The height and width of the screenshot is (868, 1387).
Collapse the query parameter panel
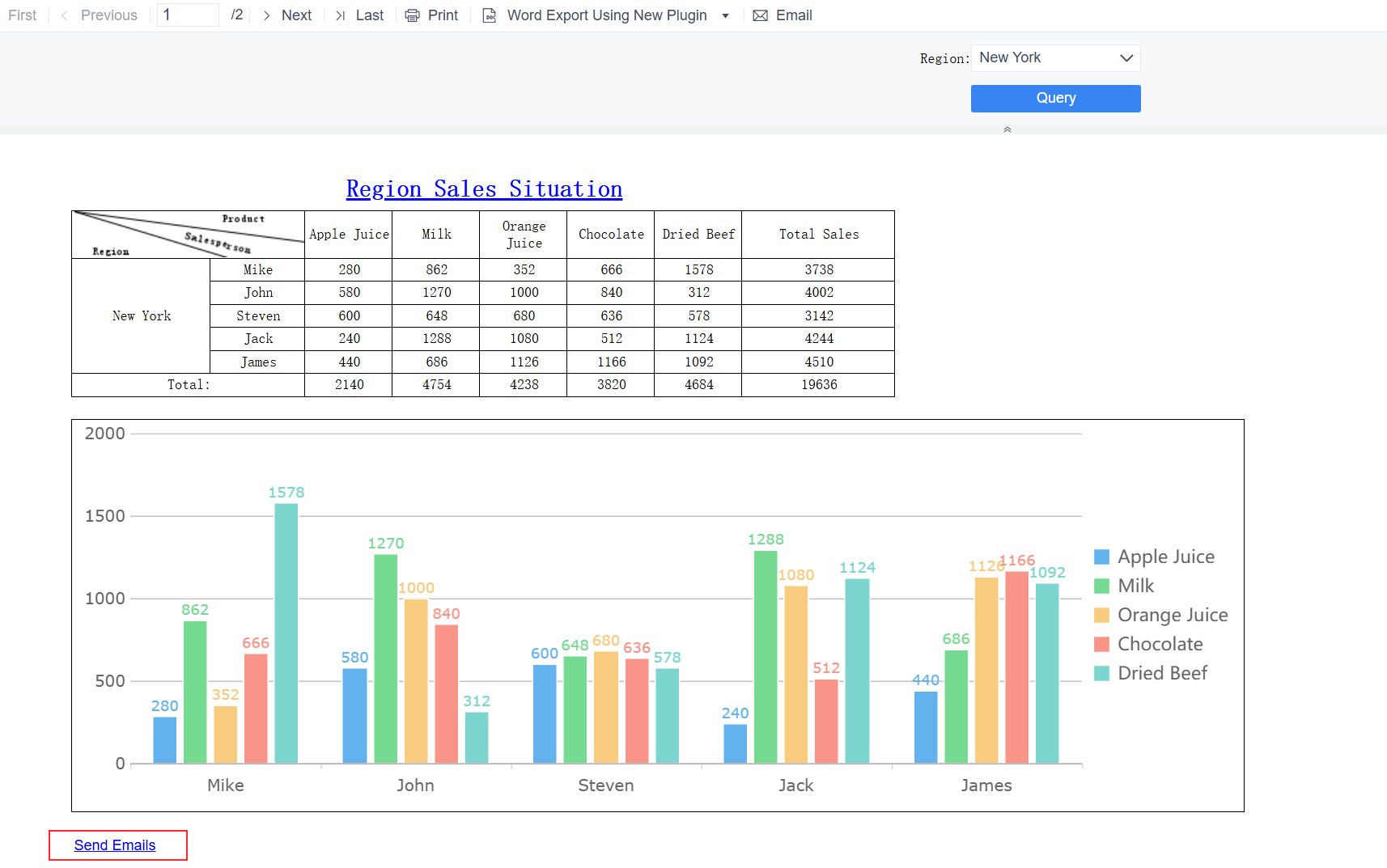[x=1007, y=129]
